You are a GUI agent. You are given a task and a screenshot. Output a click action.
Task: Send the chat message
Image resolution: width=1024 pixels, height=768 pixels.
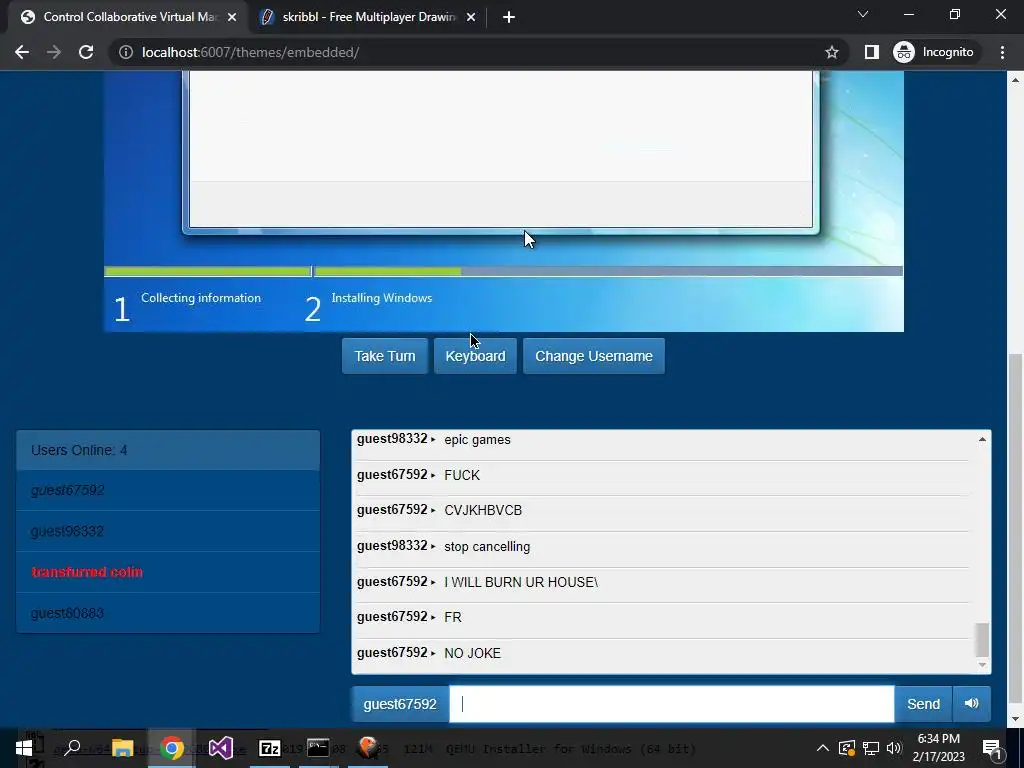[923, 704]
